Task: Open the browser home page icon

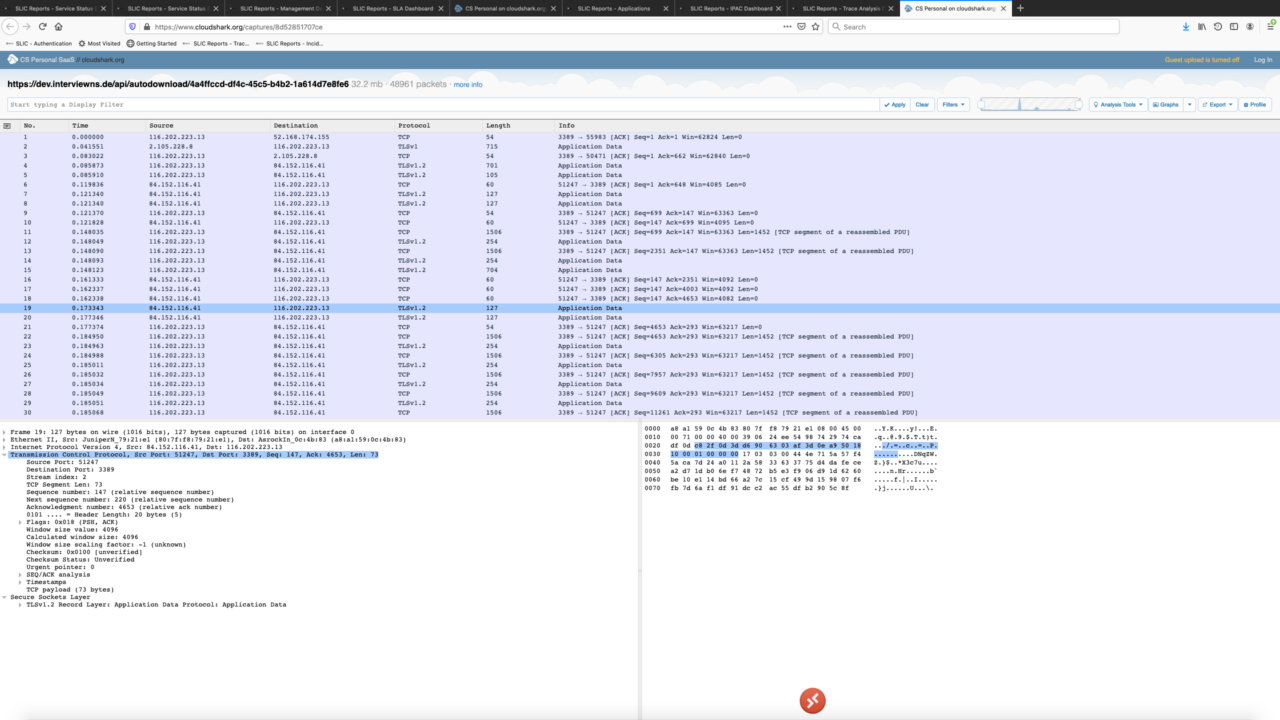Action: (x=59, y=26)
